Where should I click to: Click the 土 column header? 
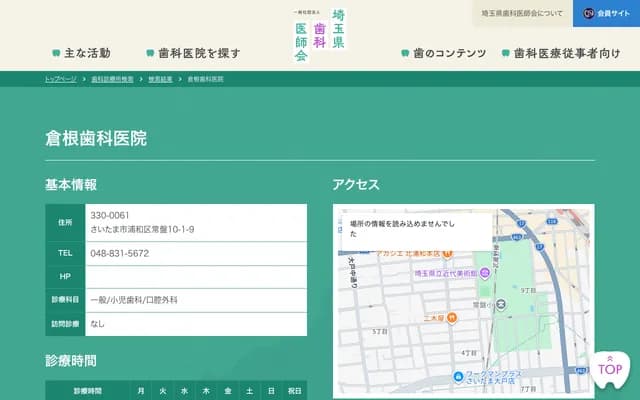[249, 391]
